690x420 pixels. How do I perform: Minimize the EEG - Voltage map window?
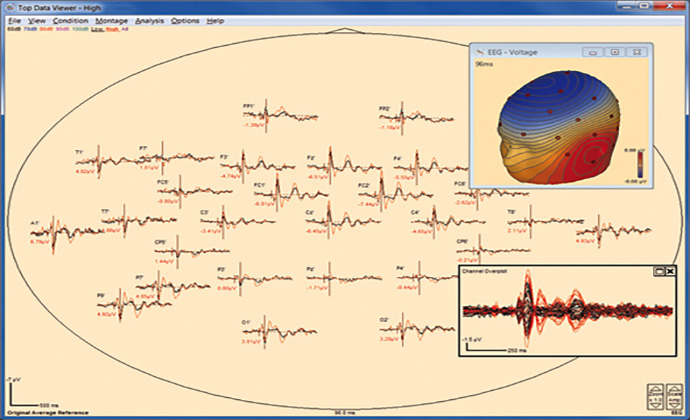click(x=592, y=51)
